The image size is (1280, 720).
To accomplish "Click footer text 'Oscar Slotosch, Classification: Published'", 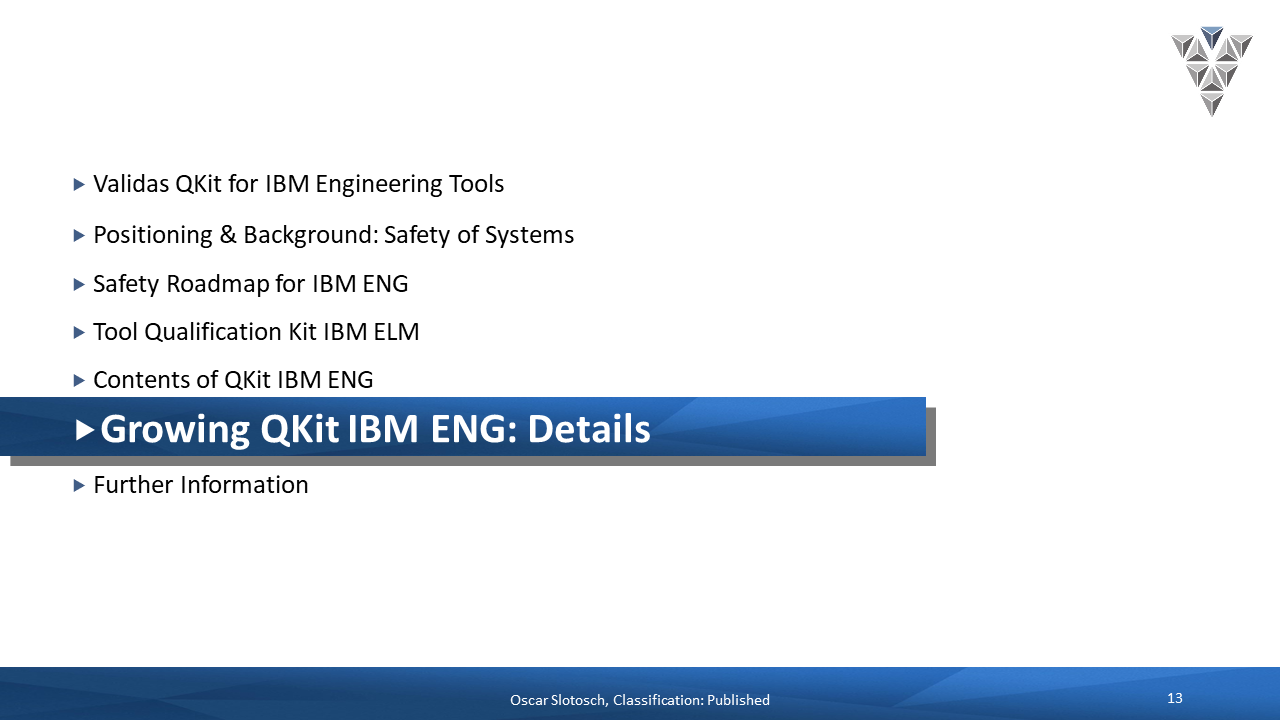I will pos(640,700).
